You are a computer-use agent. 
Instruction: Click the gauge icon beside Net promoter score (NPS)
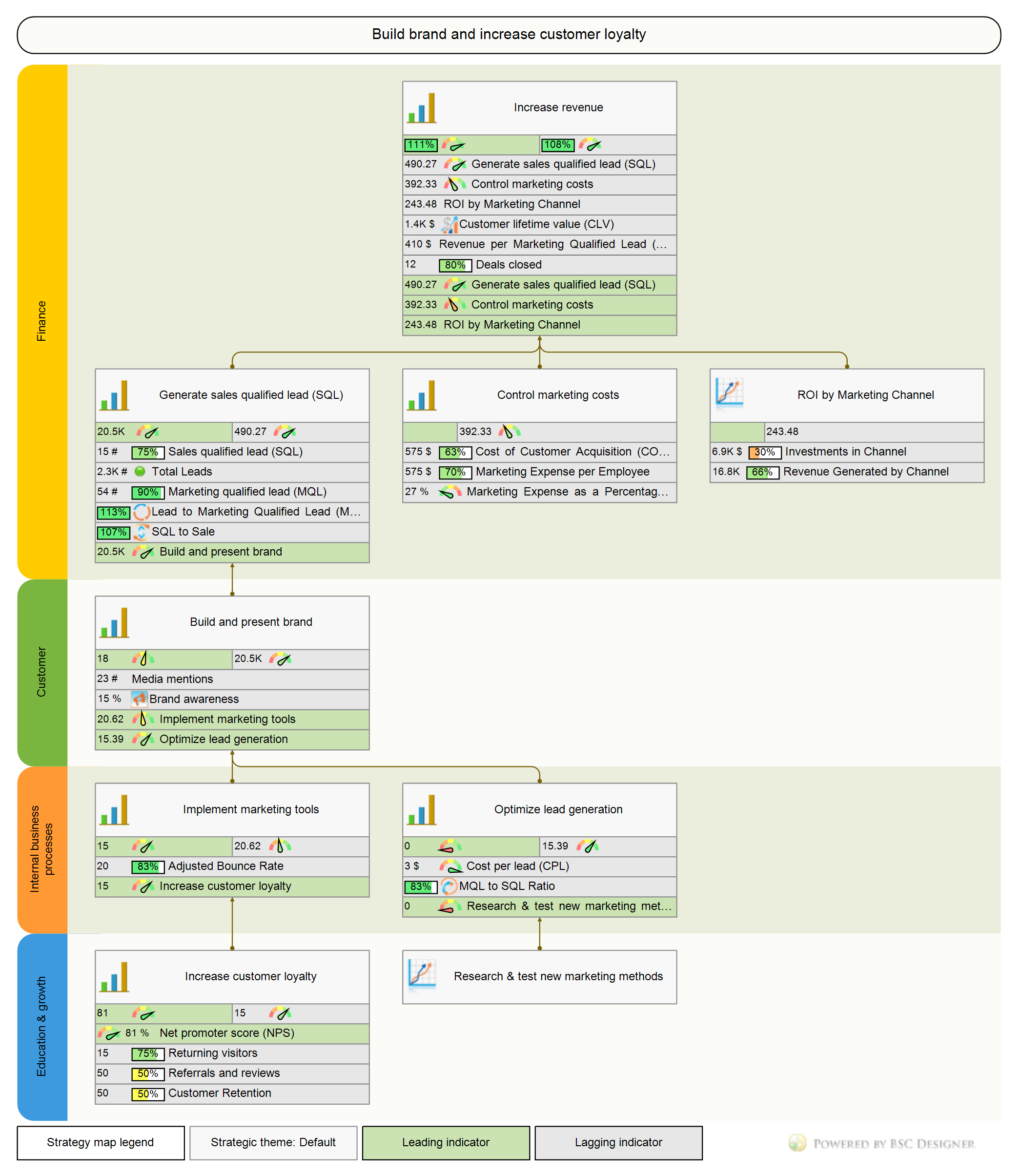point(109,1033)
